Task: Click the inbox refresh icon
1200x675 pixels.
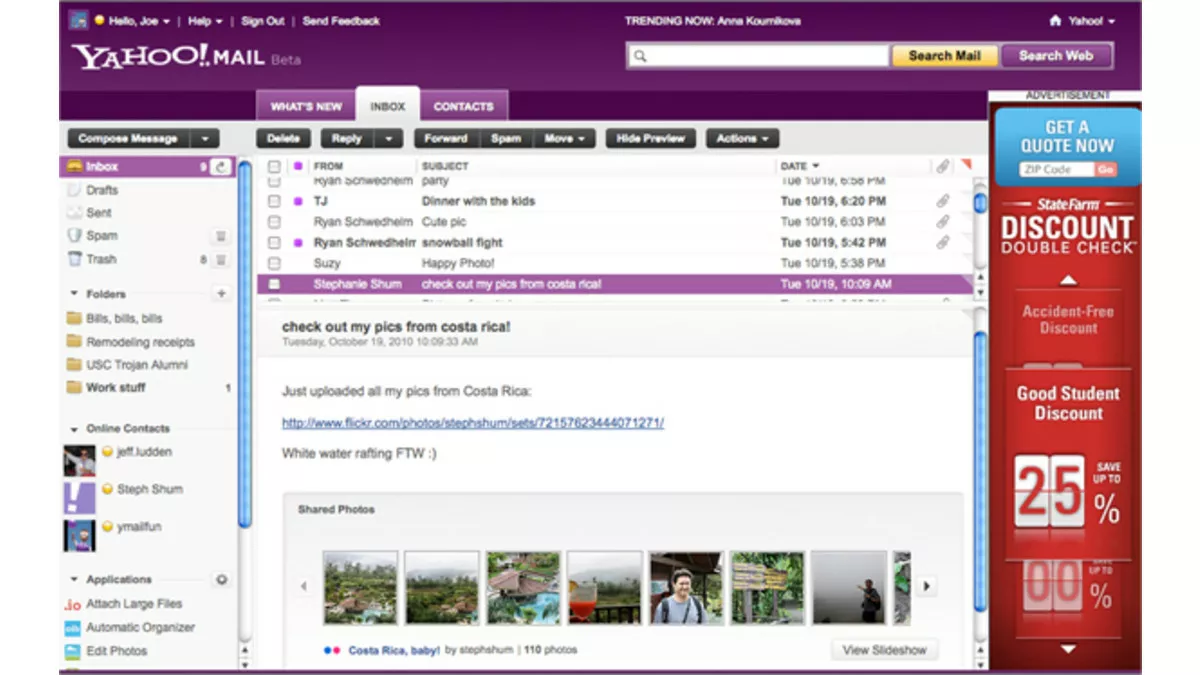Action: point(221,167)
